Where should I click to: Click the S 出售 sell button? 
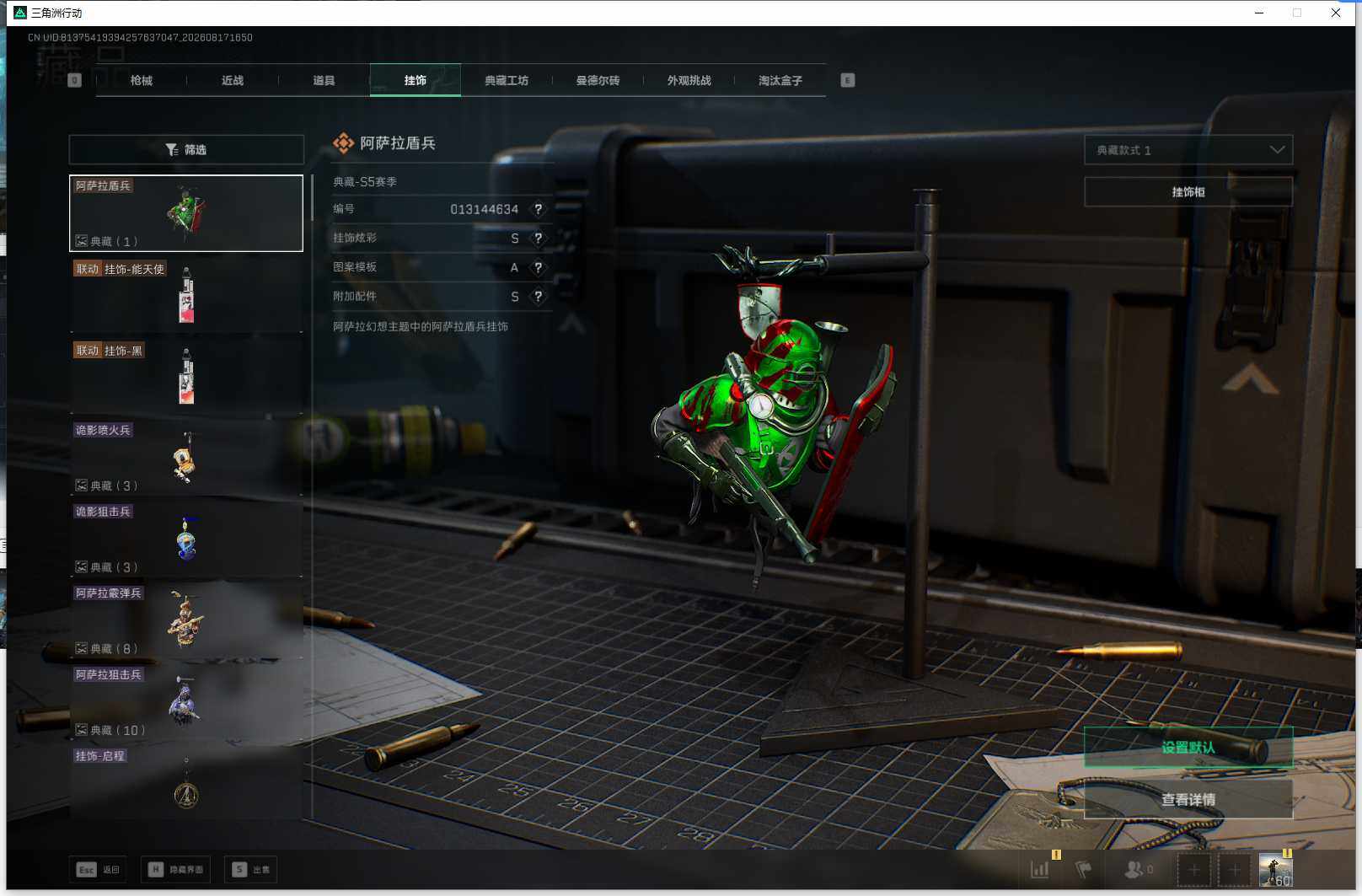pyautogui.click(x=251, y=869)
